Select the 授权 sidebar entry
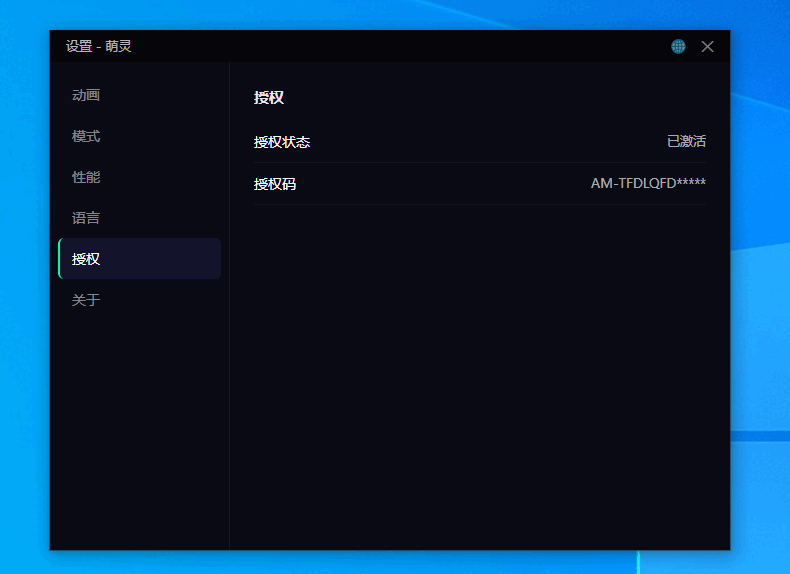 coord(140,259)
